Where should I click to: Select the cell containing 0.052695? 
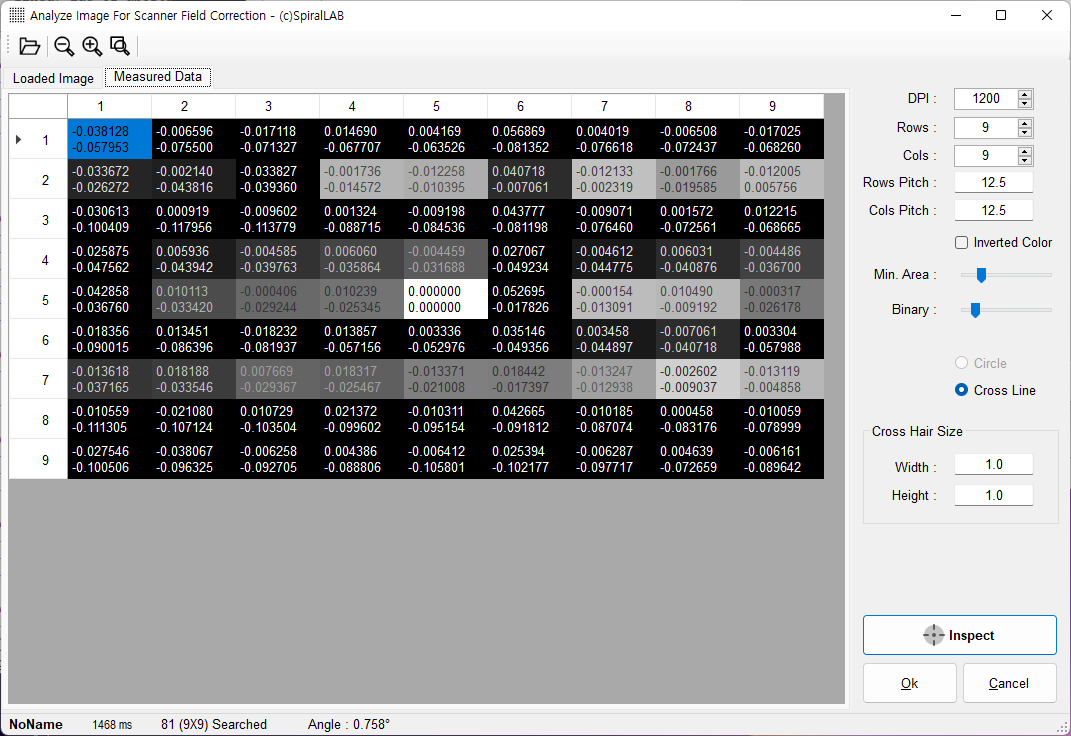(529, 299)
